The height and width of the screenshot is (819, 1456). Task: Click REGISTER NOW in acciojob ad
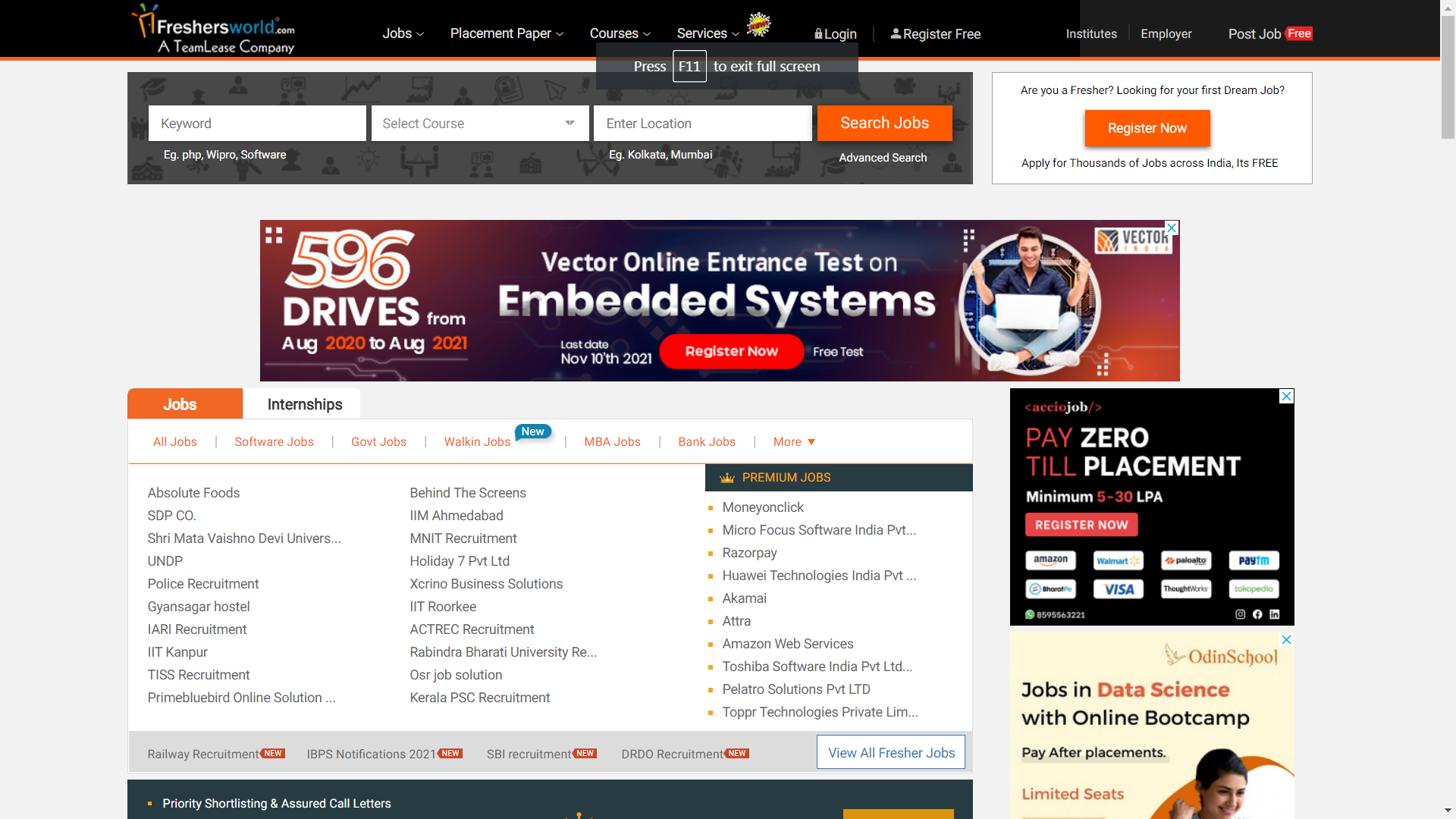click(1081, 525)
